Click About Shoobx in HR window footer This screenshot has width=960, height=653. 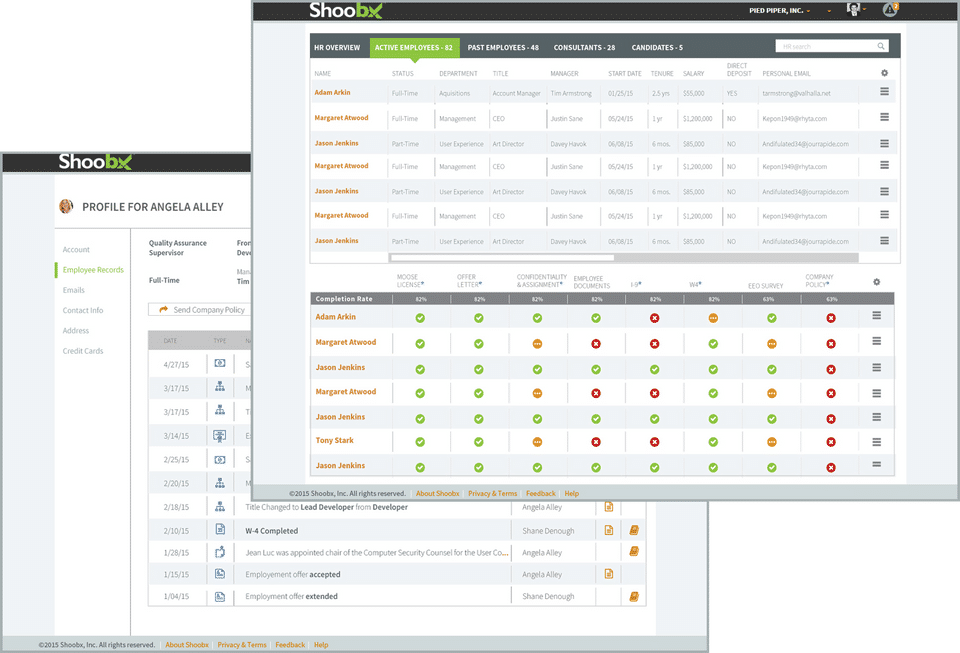coord(437,493)
